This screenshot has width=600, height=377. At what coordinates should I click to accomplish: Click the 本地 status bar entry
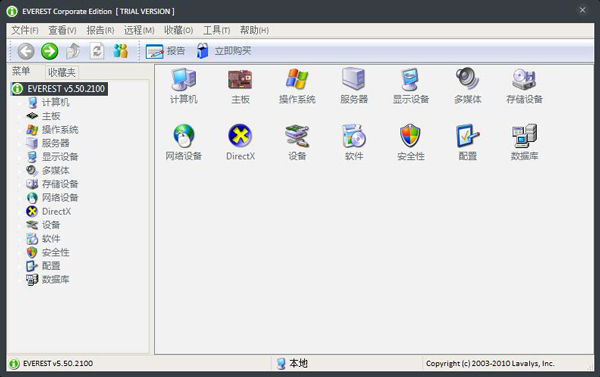click(x=293, y=363)
